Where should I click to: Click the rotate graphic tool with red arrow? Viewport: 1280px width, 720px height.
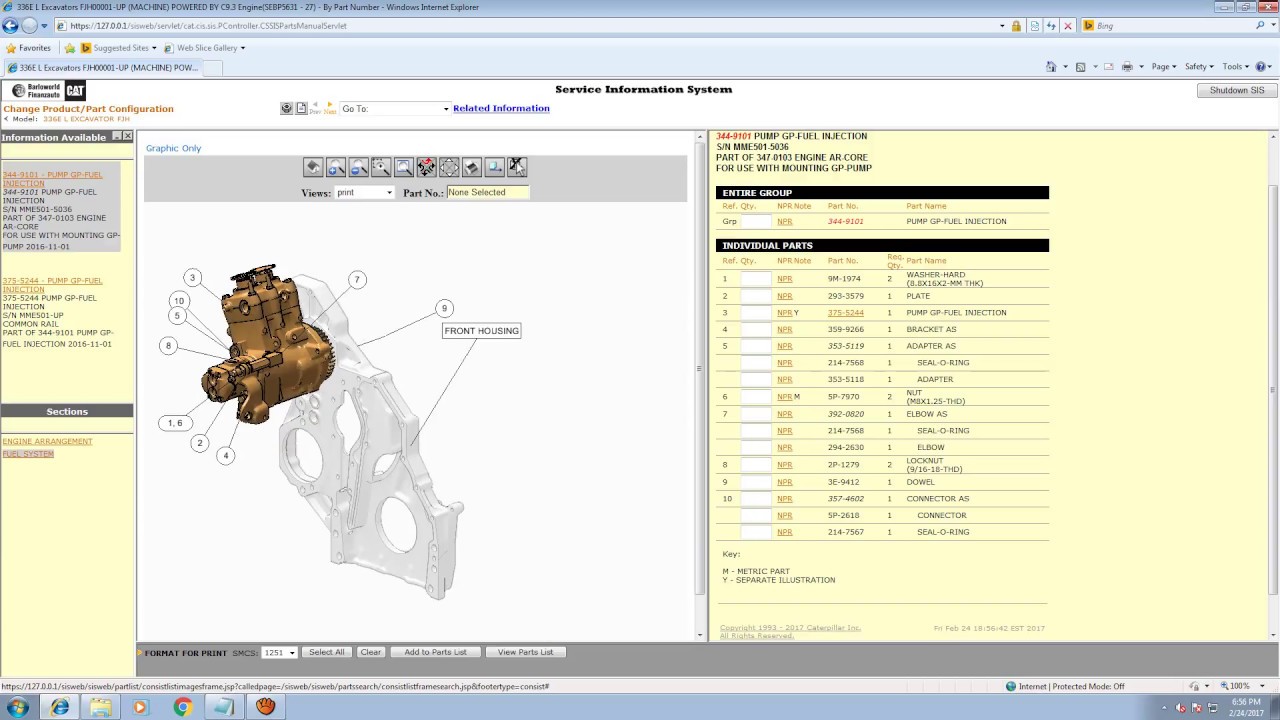(x=427, y=167)
